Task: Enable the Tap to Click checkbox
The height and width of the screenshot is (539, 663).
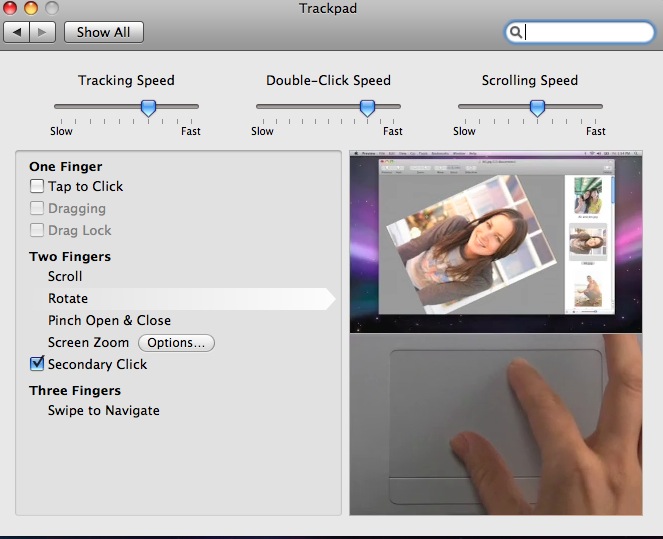Action: click(37, 186)
